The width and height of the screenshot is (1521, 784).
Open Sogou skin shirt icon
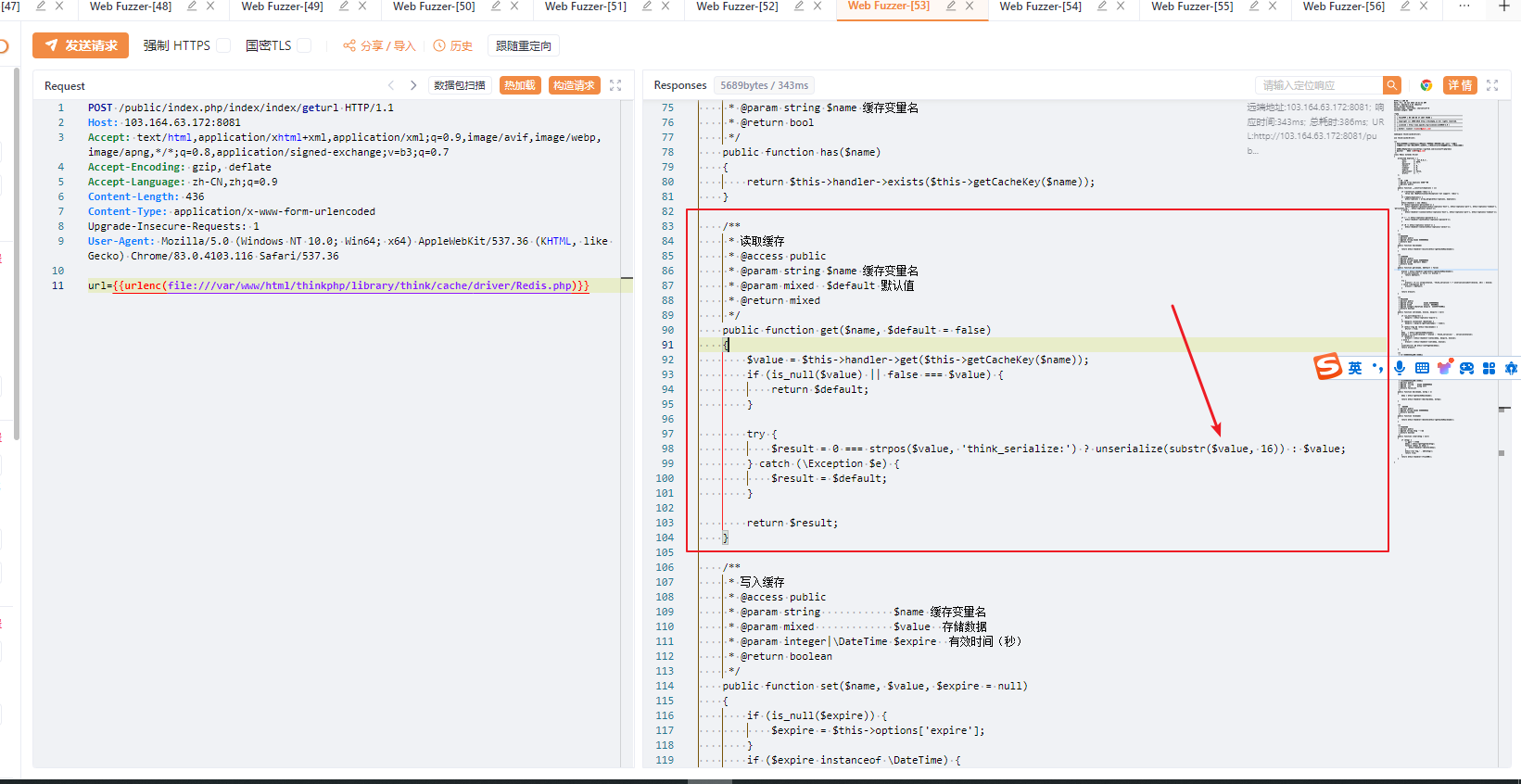pyautogui.click(x=1444, y=368)
